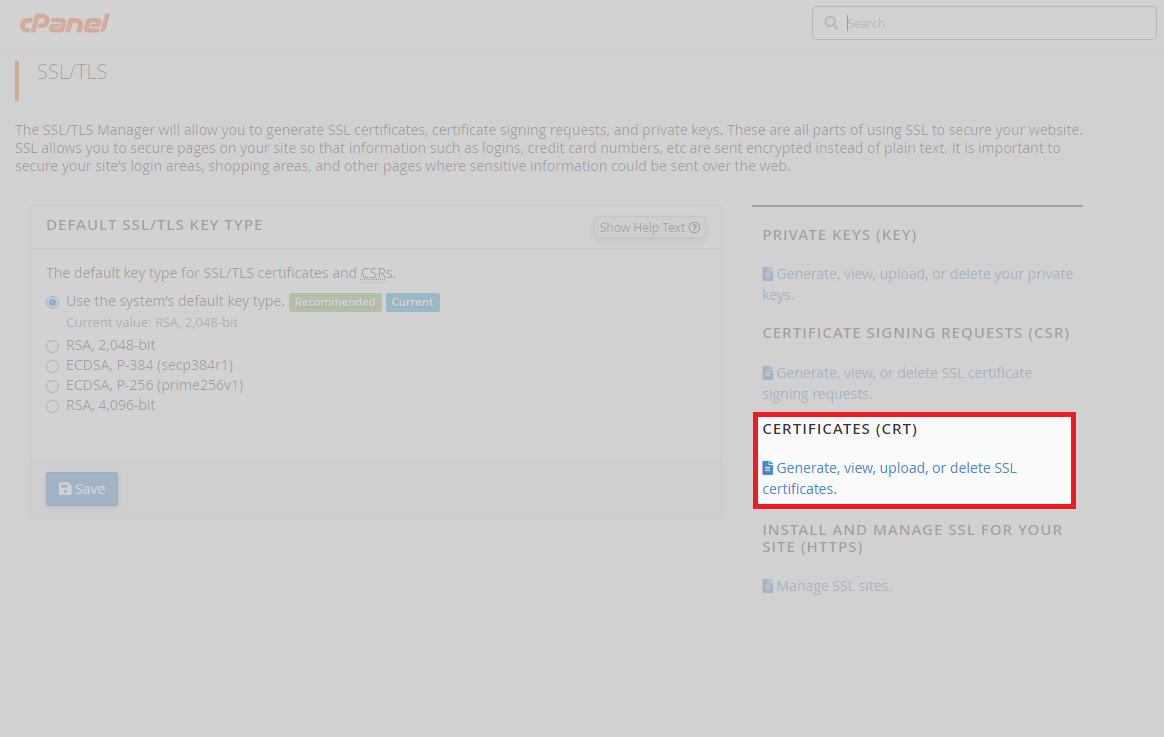
Task: Click the Show Help Text button
Action: pyautogui.click(x=650, y=227)
